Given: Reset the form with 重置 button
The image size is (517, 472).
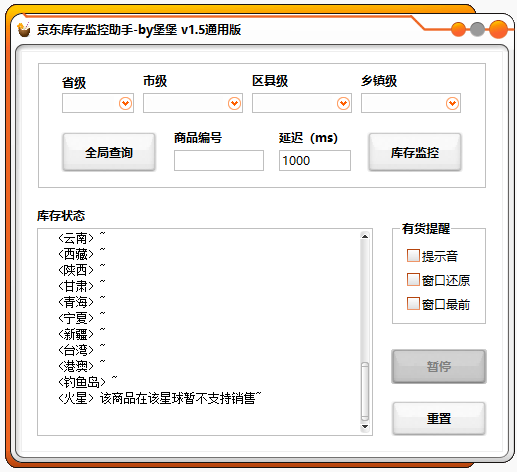Looking at the screenshot, I should pos(439,418).
